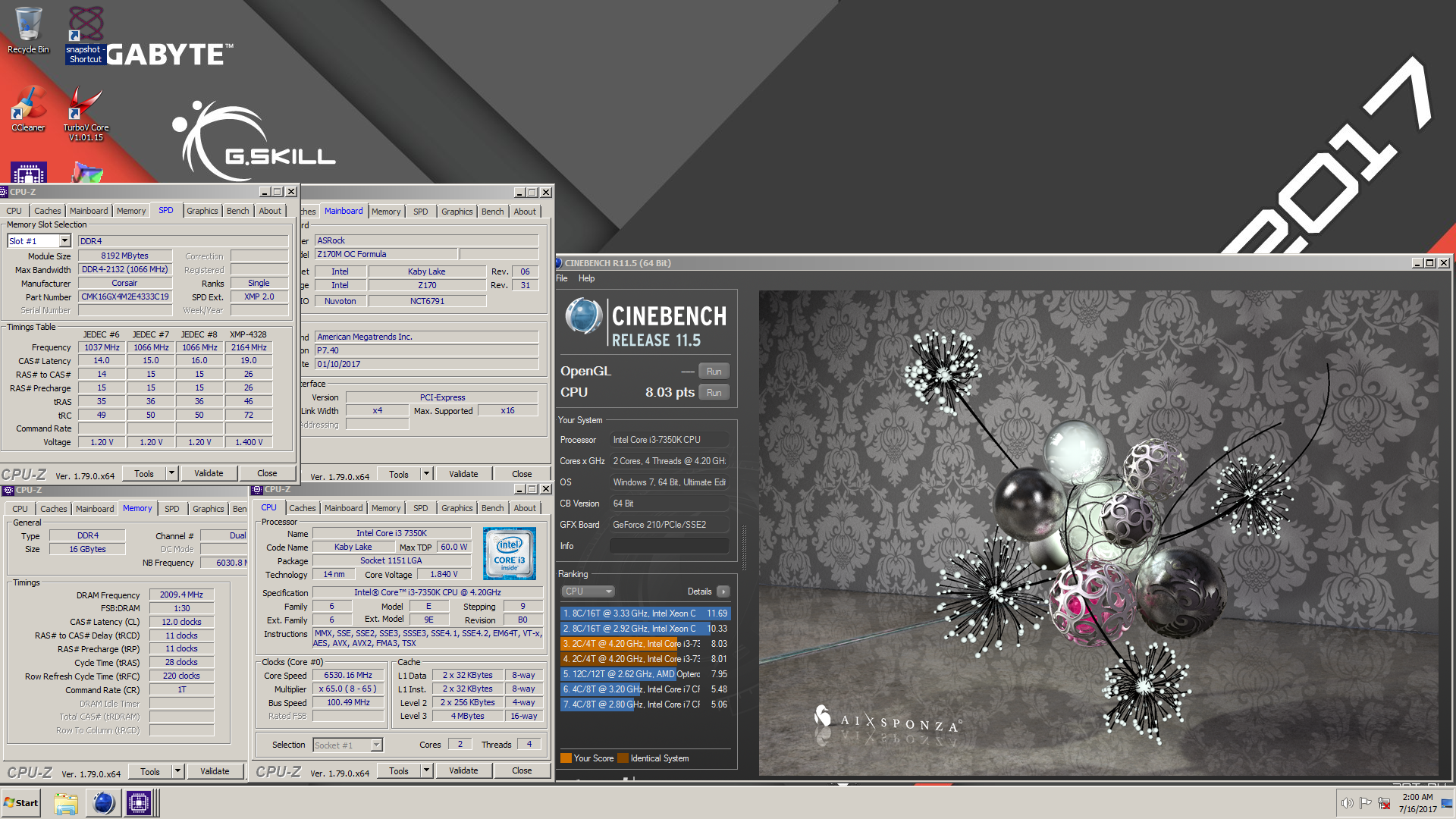This screenshot has height=819, width=1456.
Task: Switch to Cinebench via its taskbar icon
Action: pos(103,802)
